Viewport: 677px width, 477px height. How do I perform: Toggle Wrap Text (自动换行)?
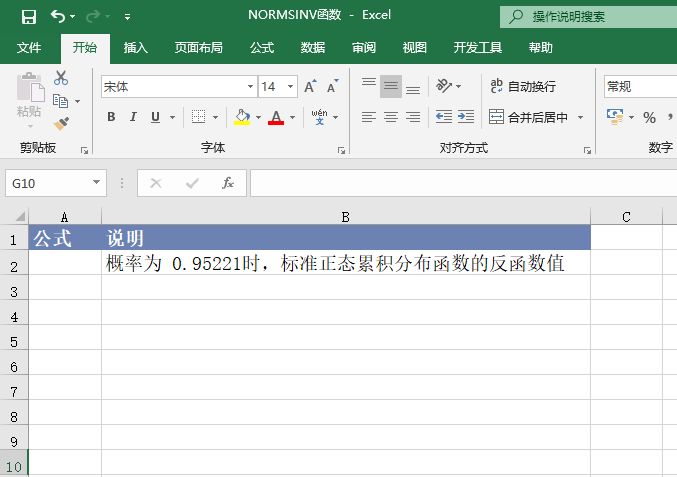(x=523, y=87)
